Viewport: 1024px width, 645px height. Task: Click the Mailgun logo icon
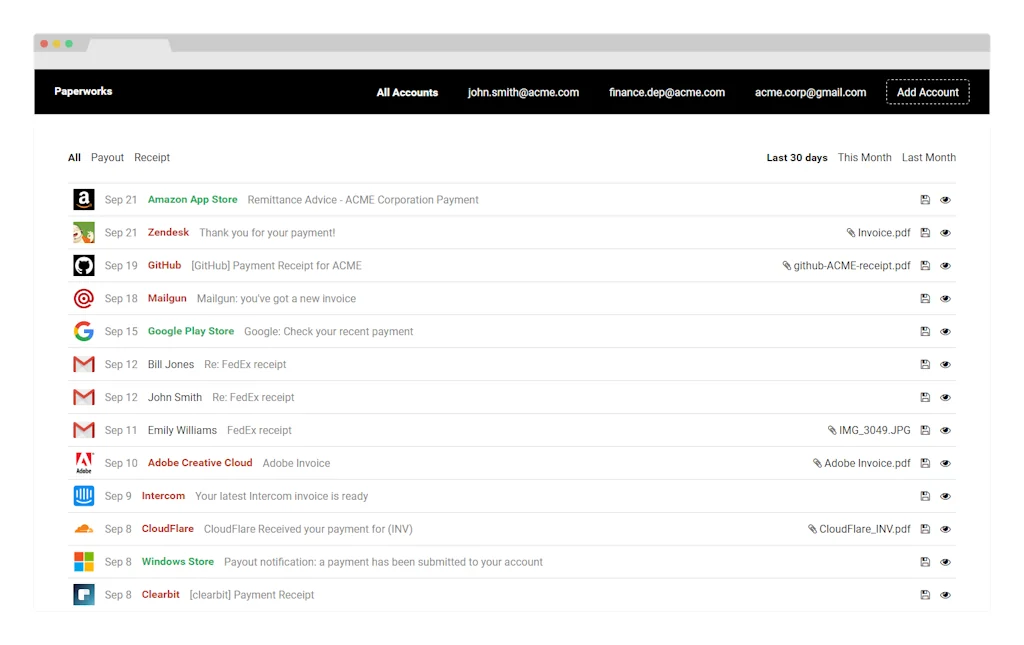(x=83, y=298)
